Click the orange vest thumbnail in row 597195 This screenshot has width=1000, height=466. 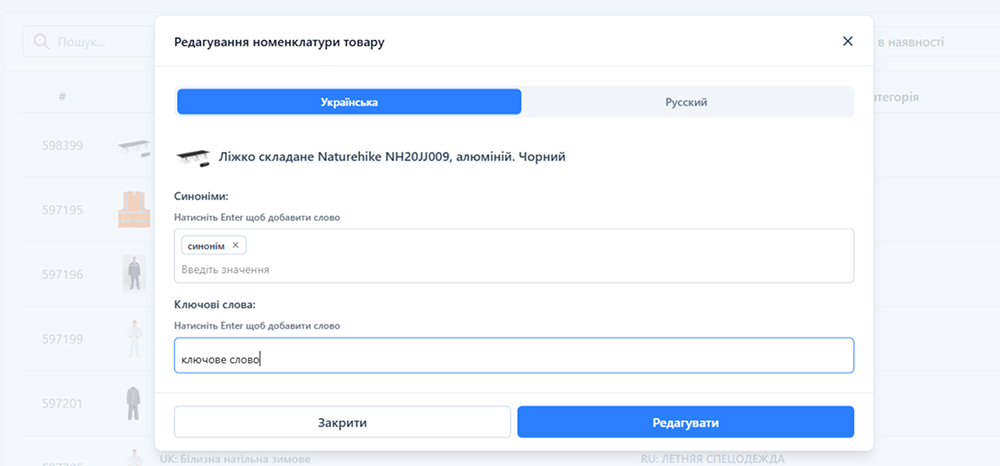pyautogui.click(x=134, y=209)
